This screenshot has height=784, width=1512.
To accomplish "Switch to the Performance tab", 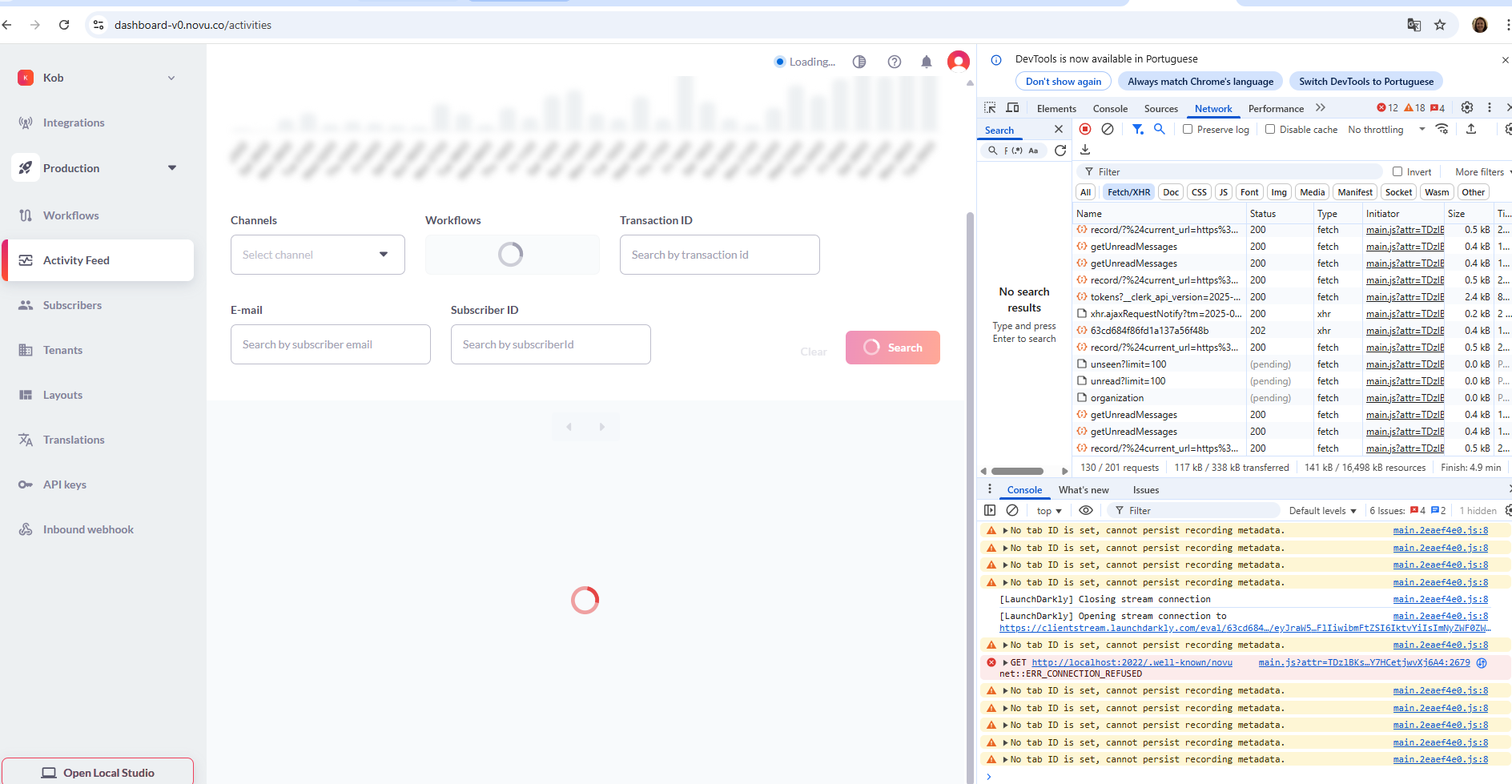I will click(x=1276, y=109).
